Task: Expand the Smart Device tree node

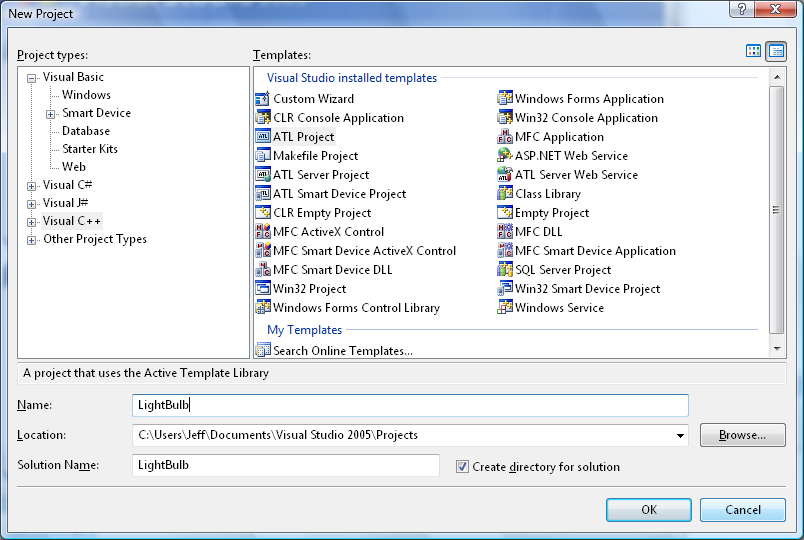Action: click(x=50, y=114)
